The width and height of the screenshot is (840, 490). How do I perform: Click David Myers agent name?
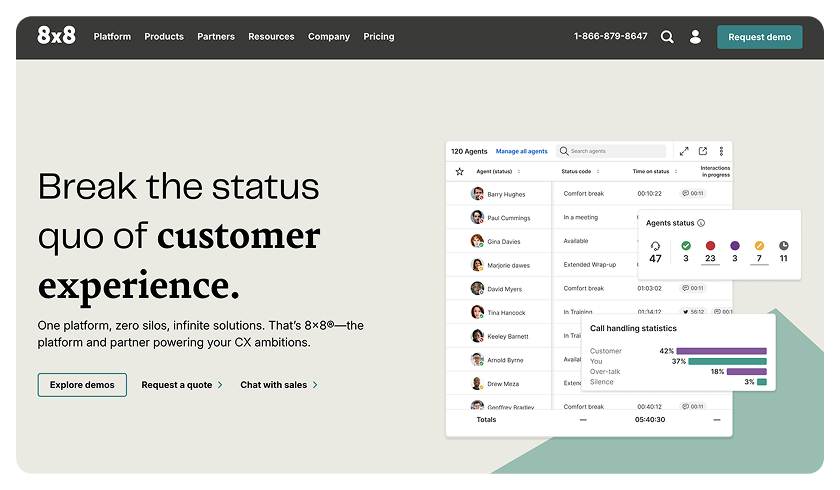[x=505, y=289]
